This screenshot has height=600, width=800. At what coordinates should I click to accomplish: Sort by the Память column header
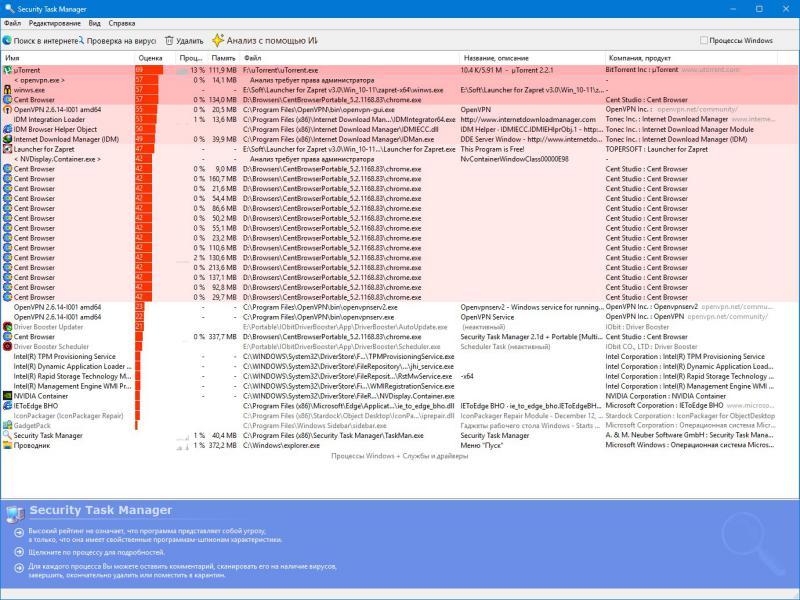(x=222, y=58)
